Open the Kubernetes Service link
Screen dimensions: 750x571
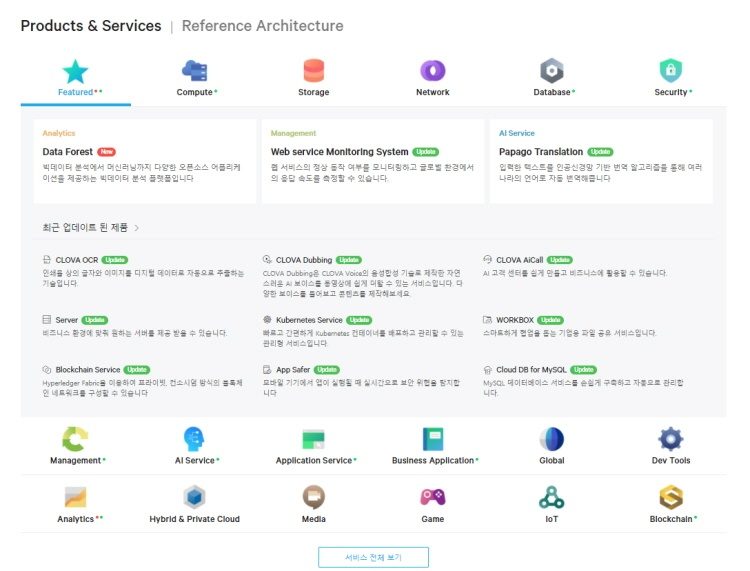[309, 319]
